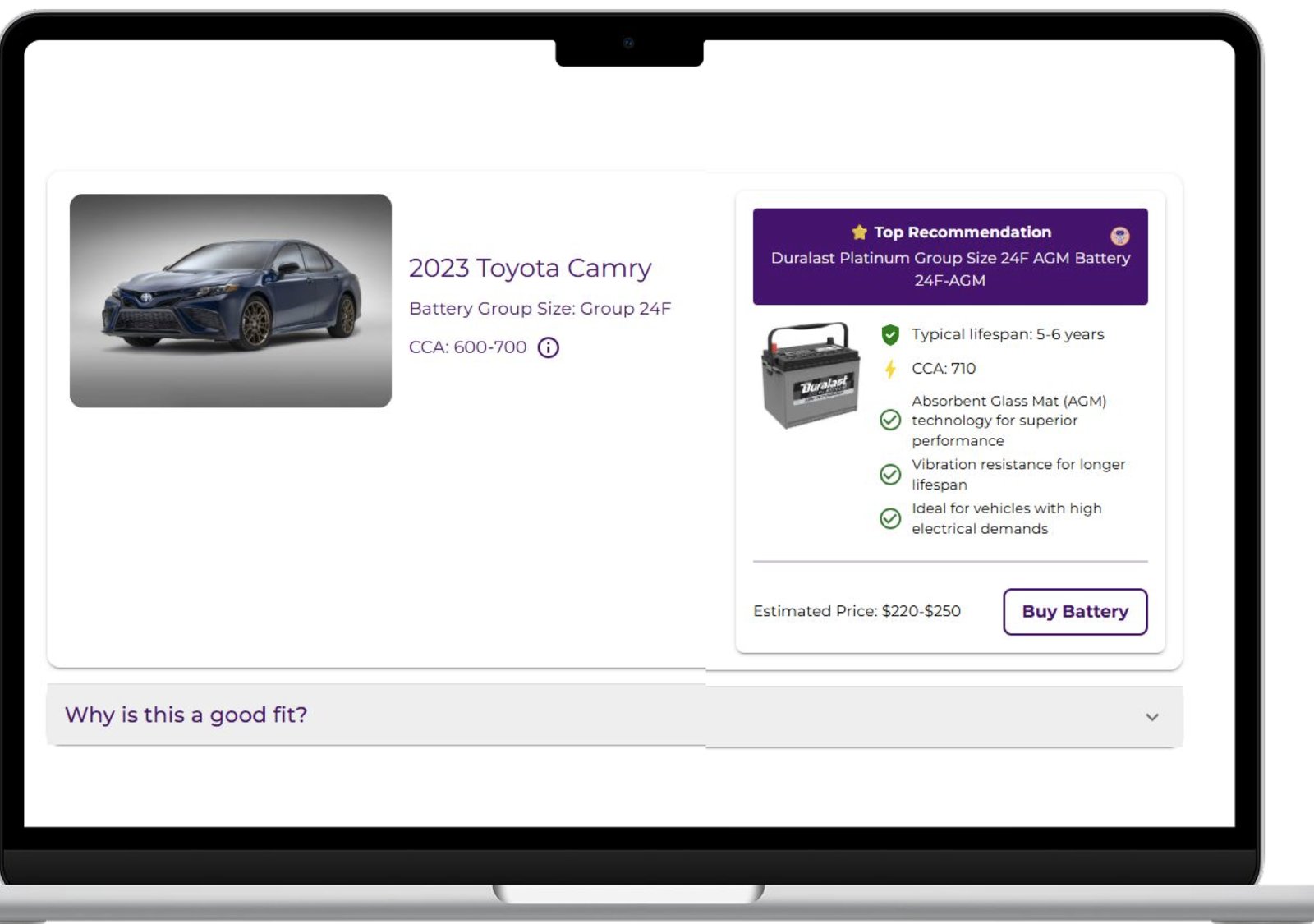The width and height of the screenshot is (1314, 924).
Task: Click the 'CCA: 600-700' text
Action: (468, 347)
